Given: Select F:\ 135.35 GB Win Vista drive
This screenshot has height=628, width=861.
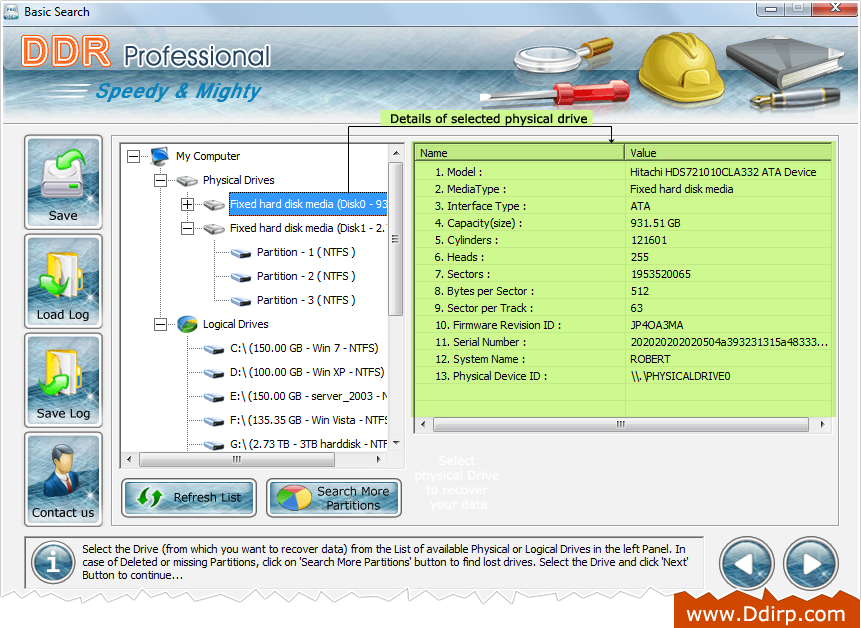Looking at the screenshot, I should tap(309, 420).
